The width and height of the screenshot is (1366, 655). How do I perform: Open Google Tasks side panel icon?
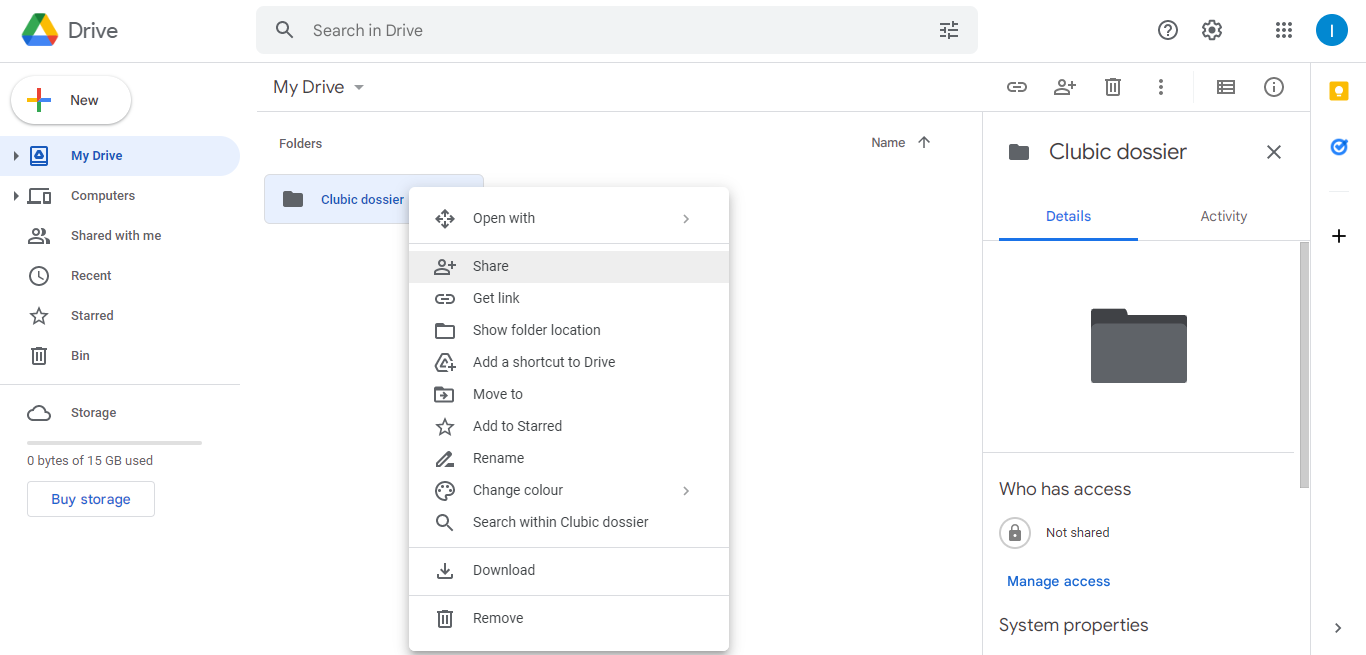pos(1339,147)
